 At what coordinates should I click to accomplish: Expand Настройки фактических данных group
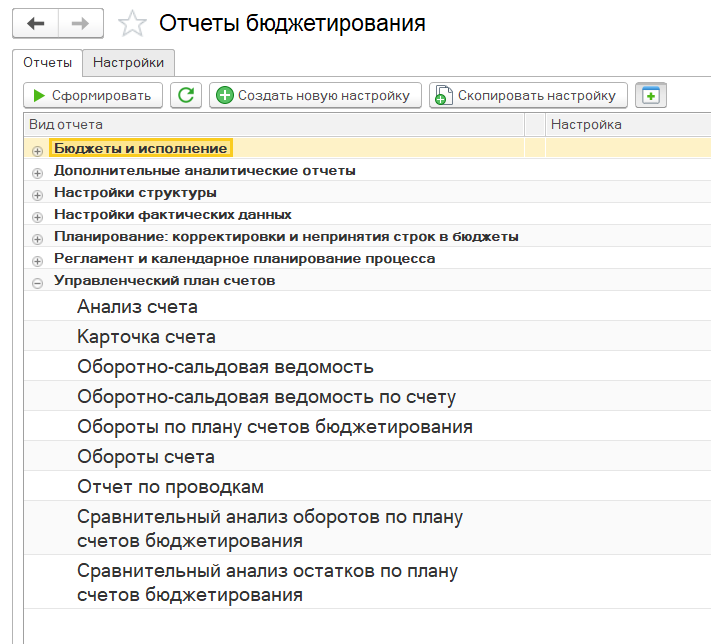pyautogui.click(x=38, y=216)
